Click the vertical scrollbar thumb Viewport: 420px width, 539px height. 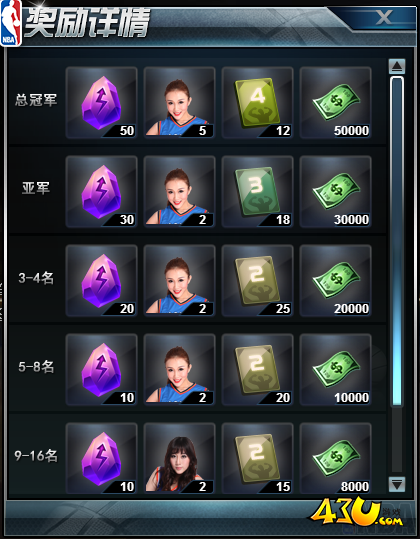tap(397, 241)
